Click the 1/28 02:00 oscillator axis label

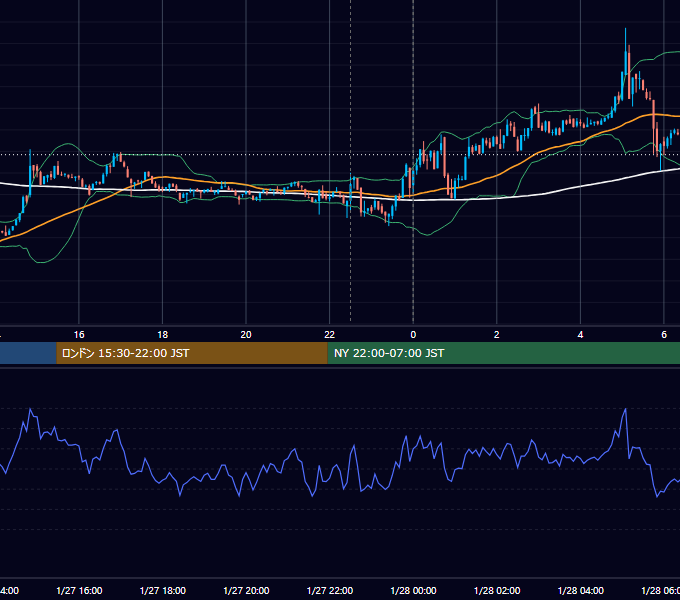pos(497,590)
